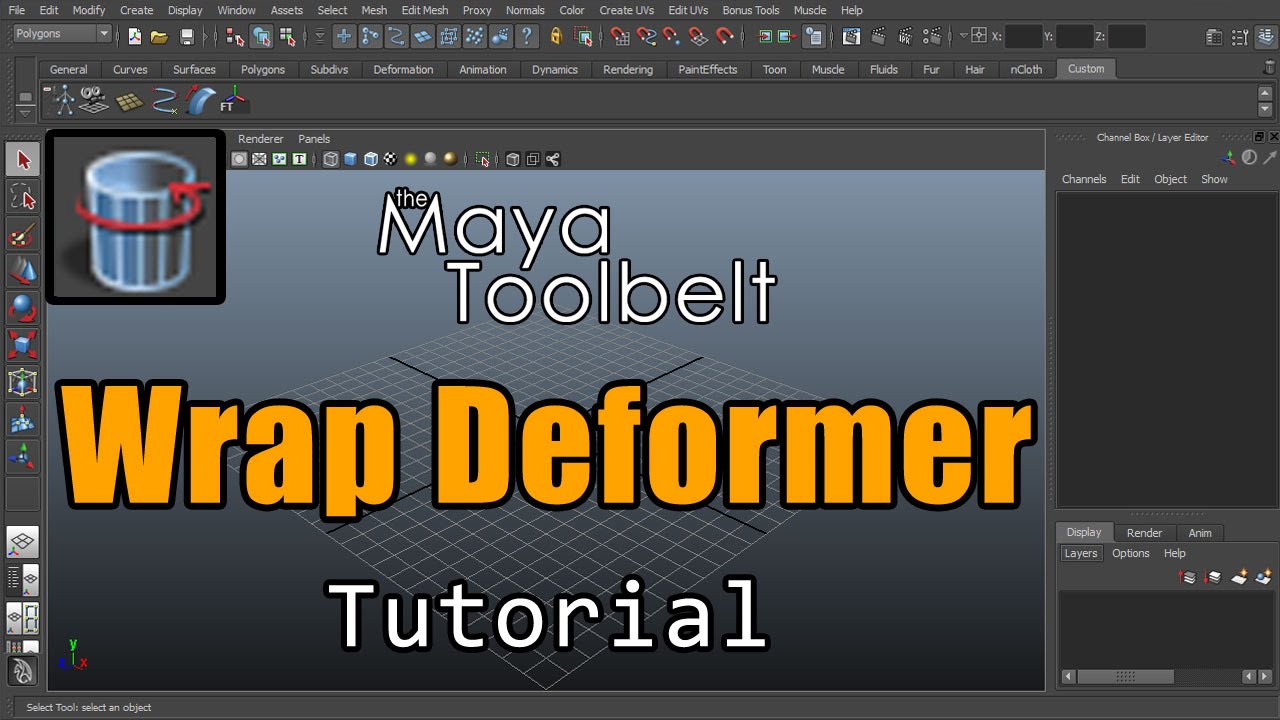Select the Lasso tool in toolbox
Viewport: 1280px width, 720px height.
pyautogui.click(x=23, y=197)
